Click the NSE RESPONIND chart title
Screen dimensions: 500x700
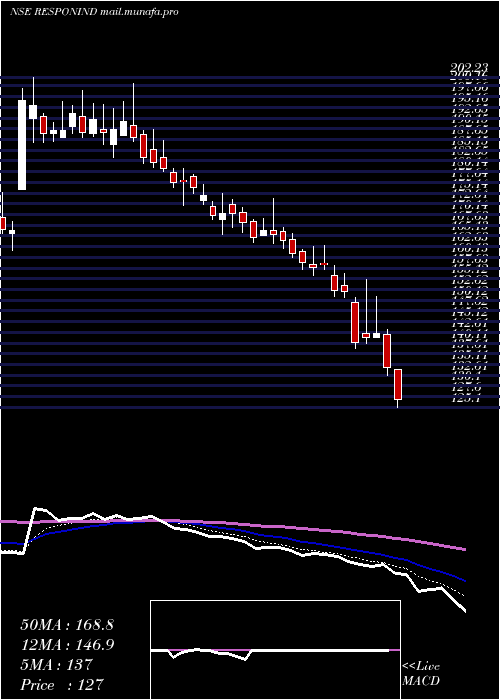tap(53, 12)
